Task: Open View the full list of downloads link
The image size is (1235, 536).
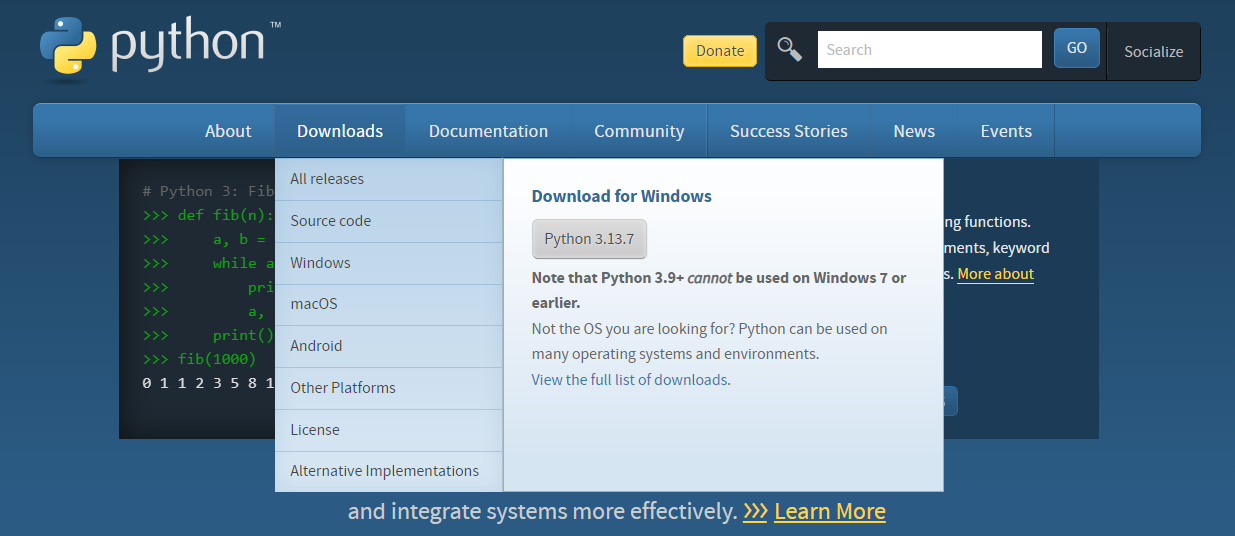Action: coord(630,380)
